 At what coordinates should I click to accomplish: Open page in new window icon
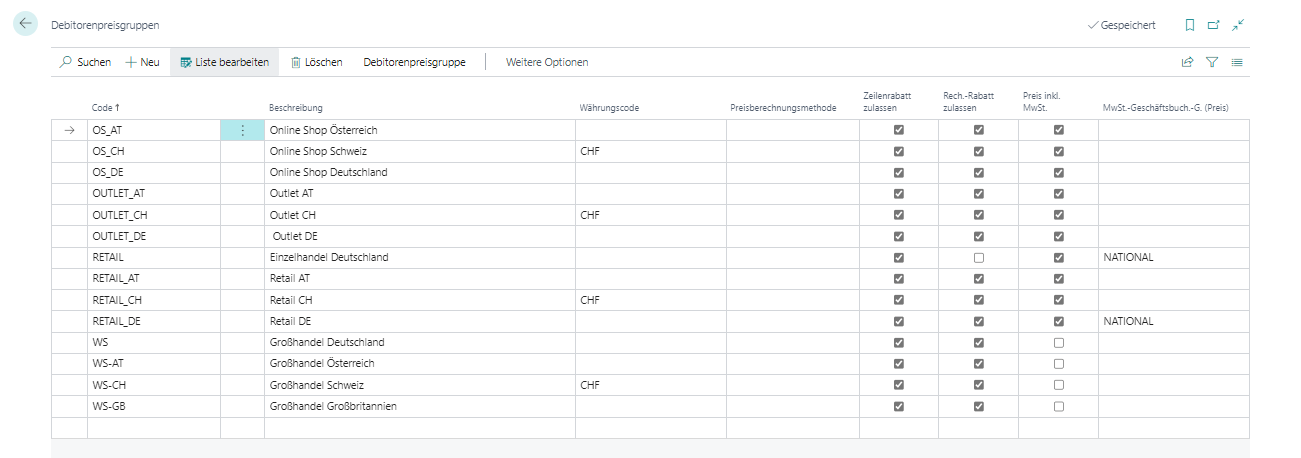point(1214,25)
